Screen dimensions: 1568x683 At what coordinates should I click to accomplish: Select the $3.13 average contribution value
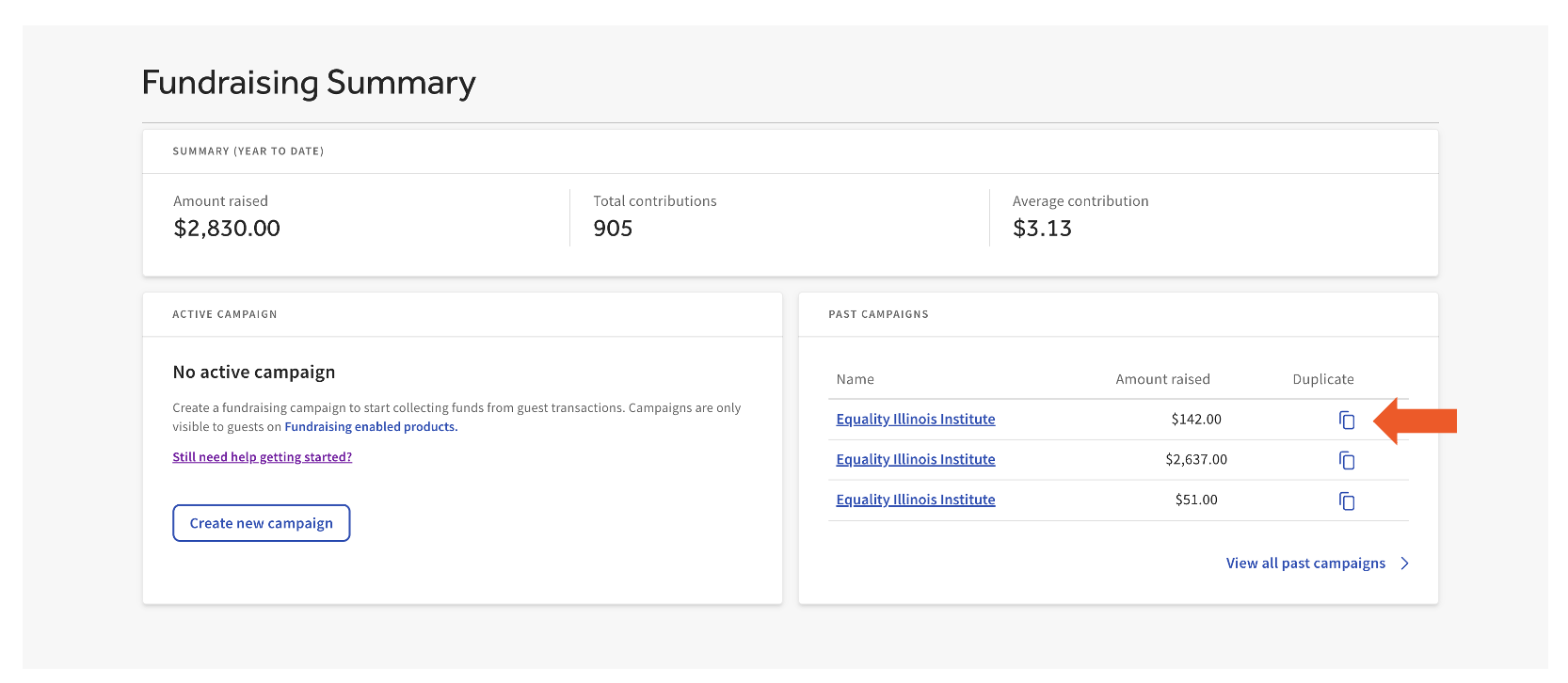point(1042,229)
